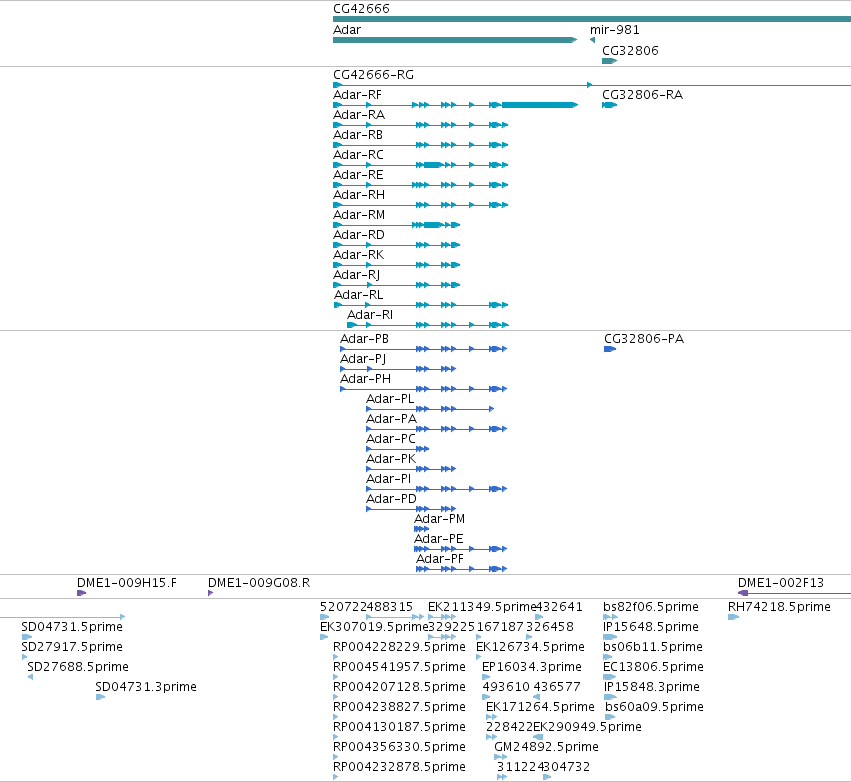Viewport: 851px width, 782px height.
Task: Select EST RH74218.5prime
Action: pos(779,607)
